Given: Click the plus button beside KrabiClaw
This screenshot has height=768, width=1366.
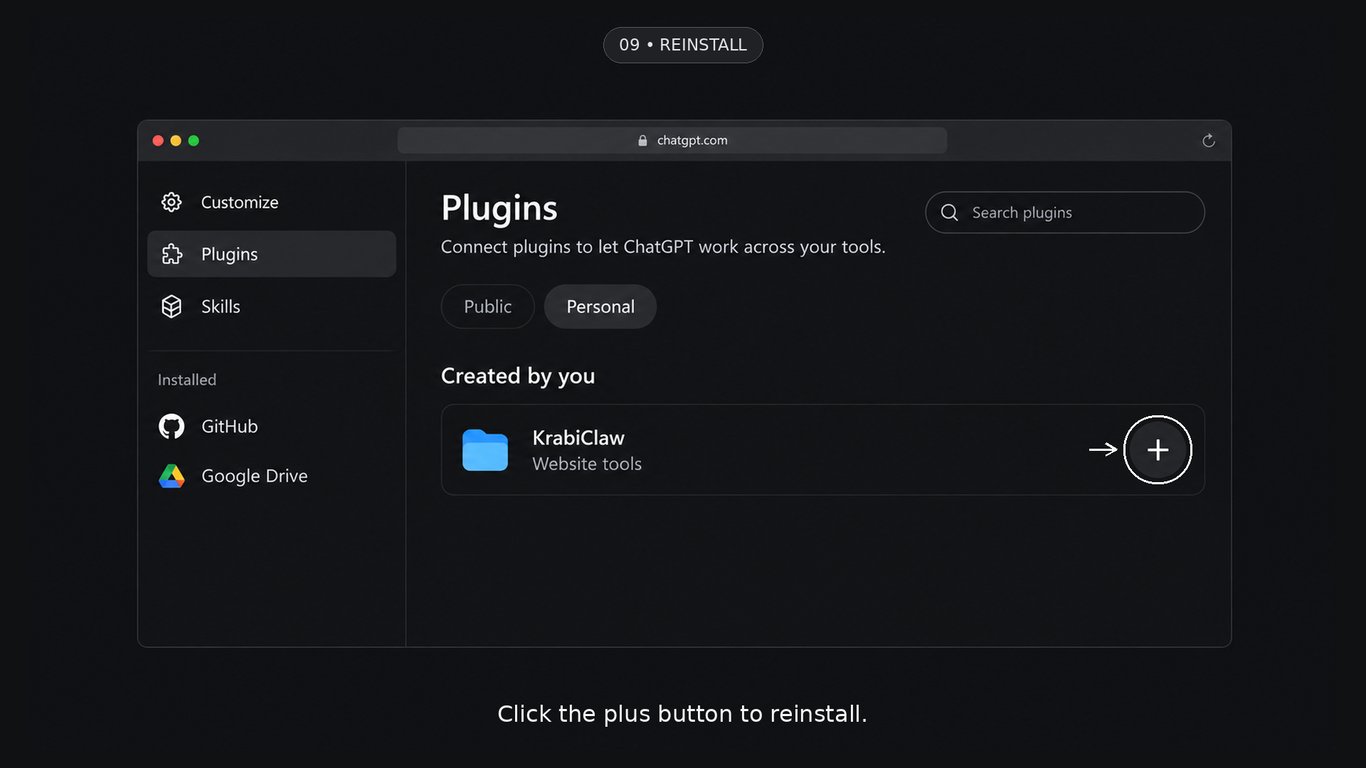Looking at the screenshot, I should point(1157,450).
